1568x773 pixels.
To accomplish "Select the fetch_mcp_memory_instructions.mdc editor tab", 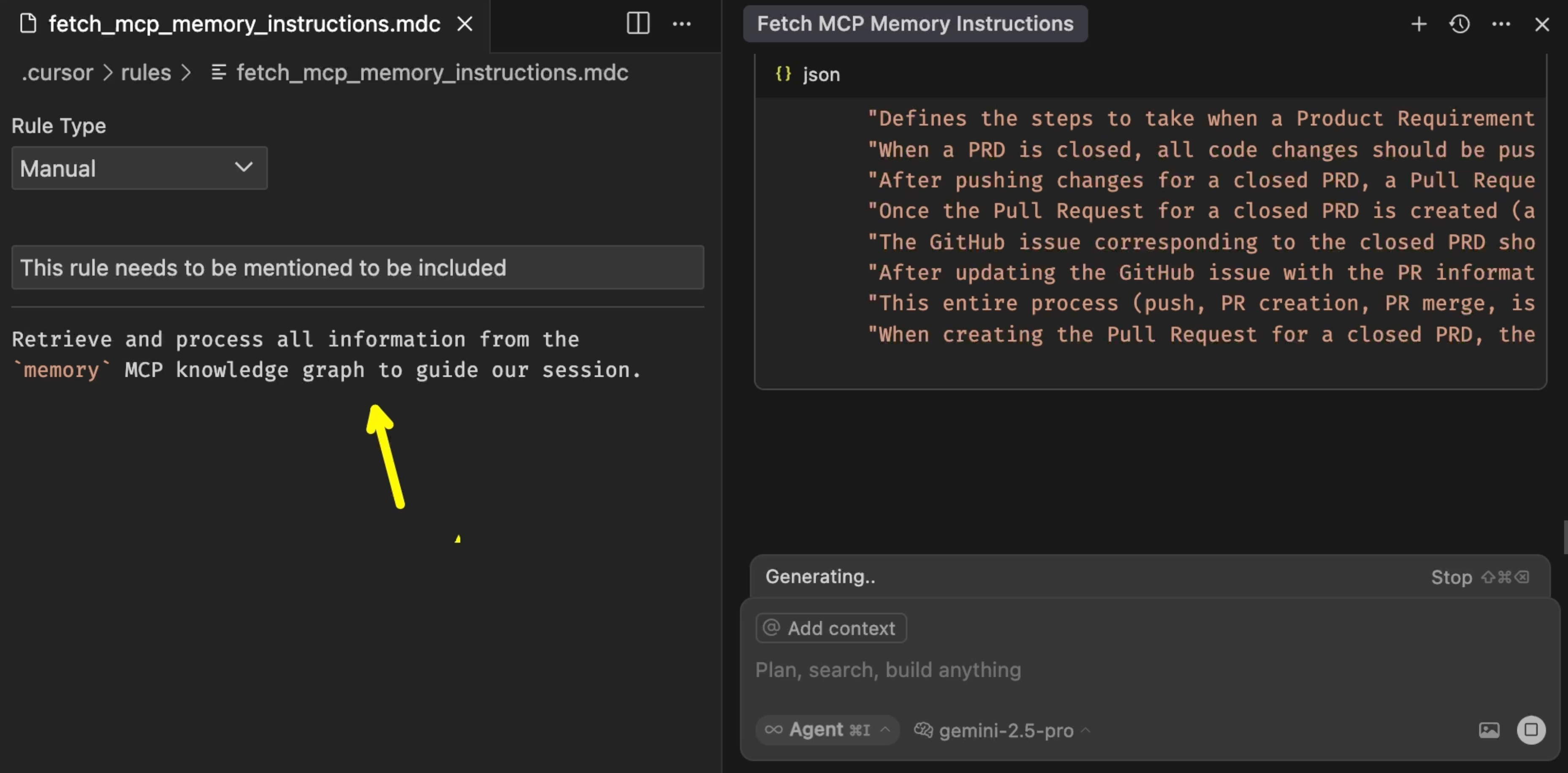I will 245,24.
